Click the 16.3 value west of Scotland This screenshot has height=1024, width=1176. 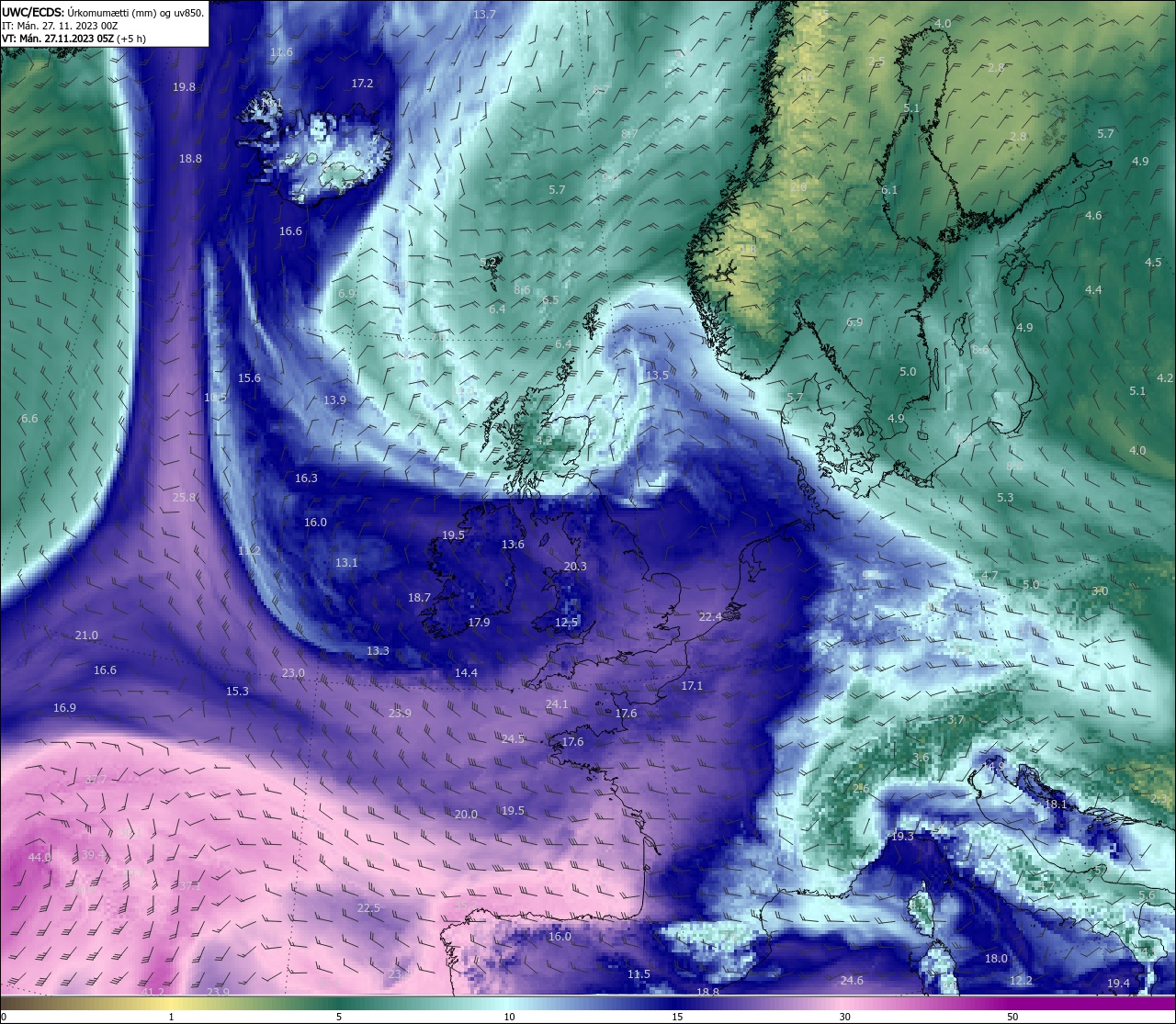click(x=306, y=478)
